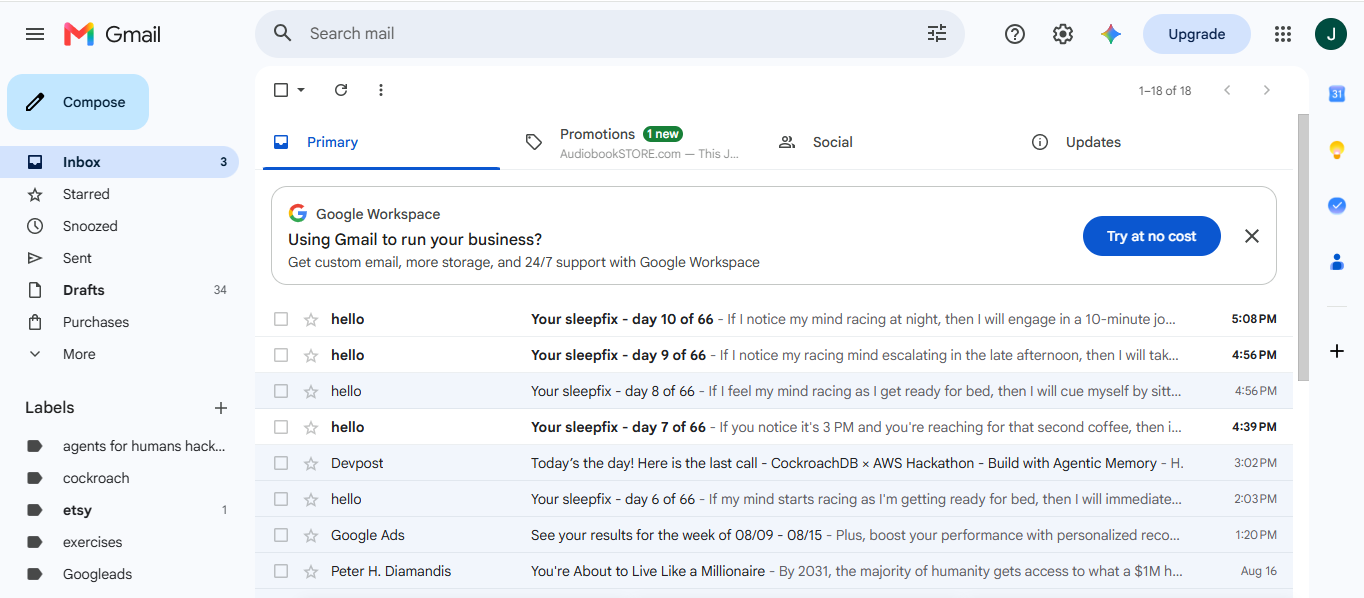Open email You're About to Live Like a Millionaire
The width and height of the screenshot is (1364, 598).
click(x=774, y=571)
